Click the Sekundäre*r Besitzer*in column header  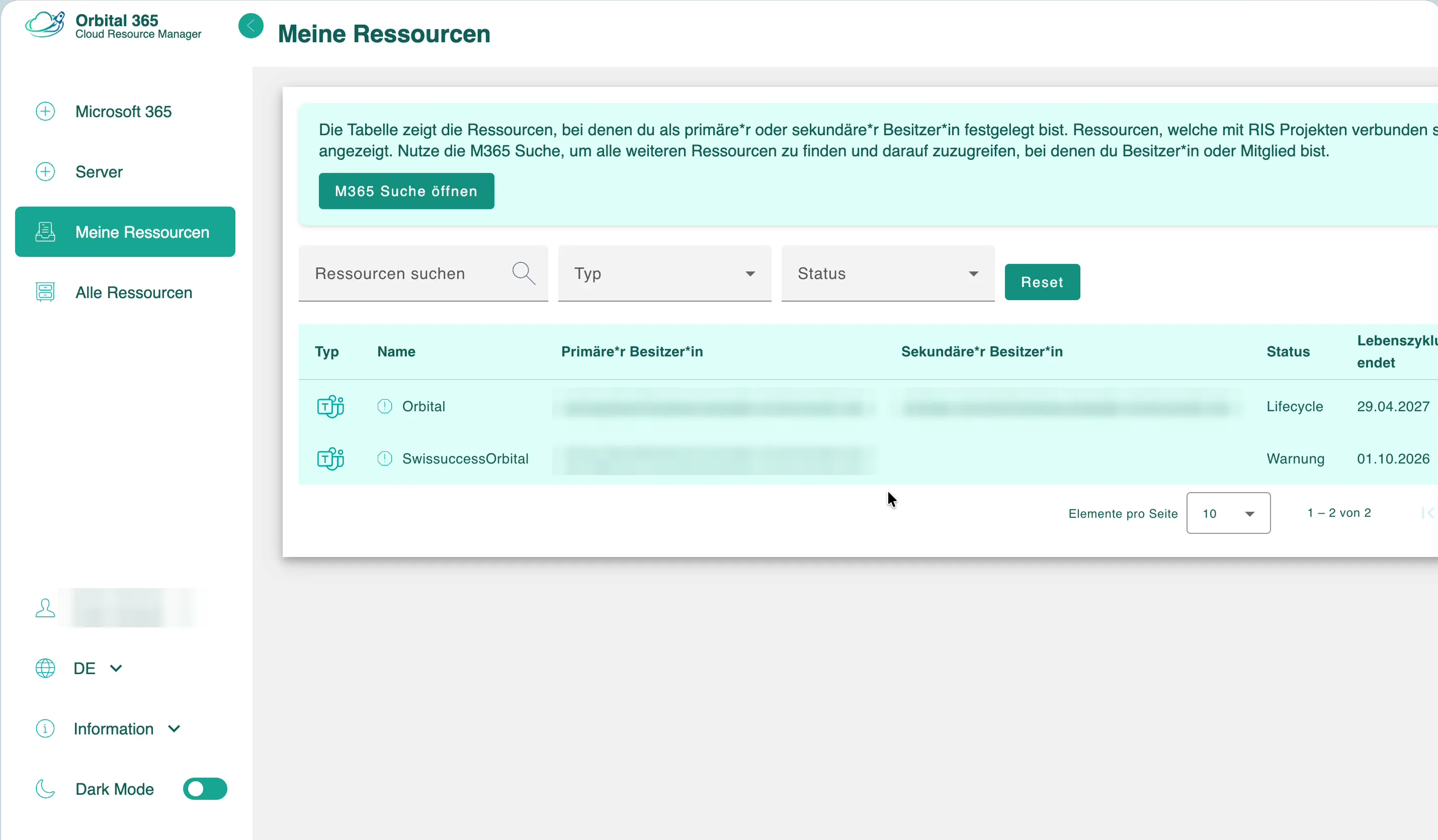(x=981, y=352)
